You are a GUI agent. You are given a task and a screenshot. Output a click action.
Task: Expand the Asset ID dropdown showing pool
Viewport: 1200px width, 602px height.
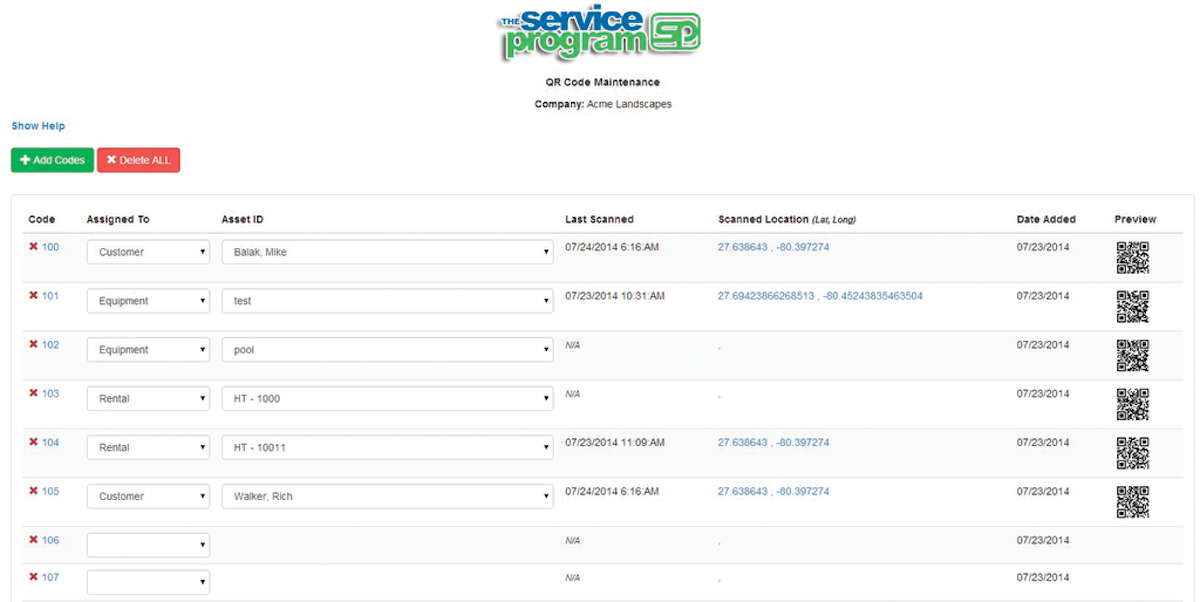387,349
